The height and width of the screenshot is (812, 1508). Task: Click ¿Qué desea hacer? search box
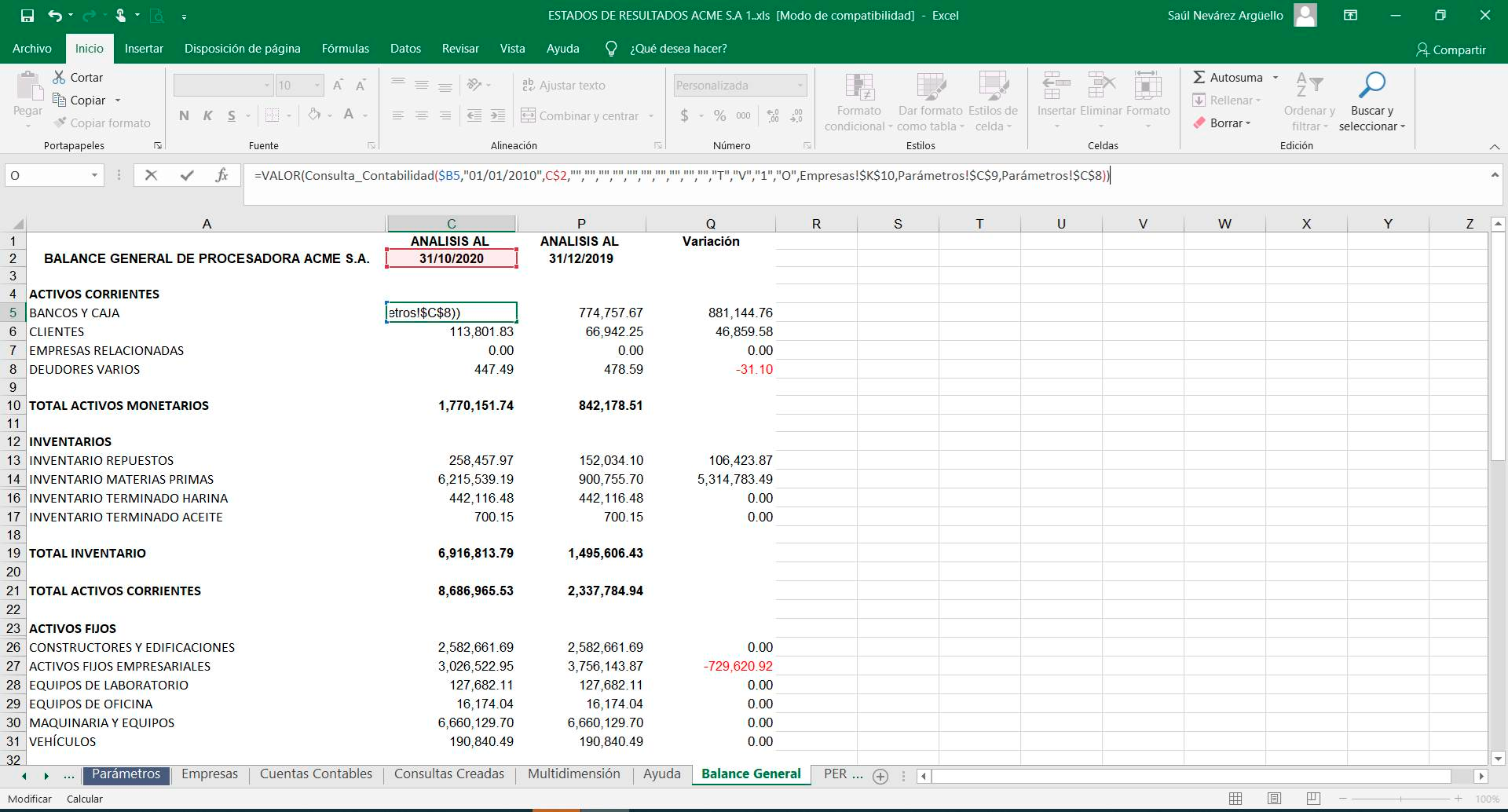(678, 49)
